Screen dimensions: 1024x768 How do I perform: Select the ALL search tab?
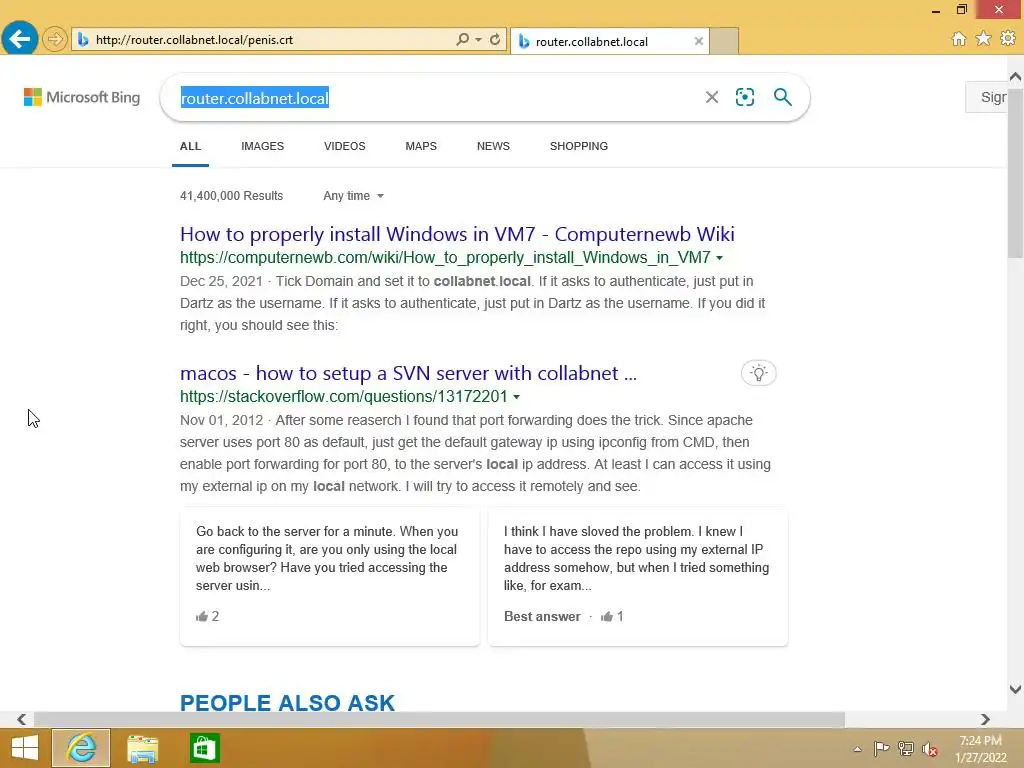pos(190,146)
